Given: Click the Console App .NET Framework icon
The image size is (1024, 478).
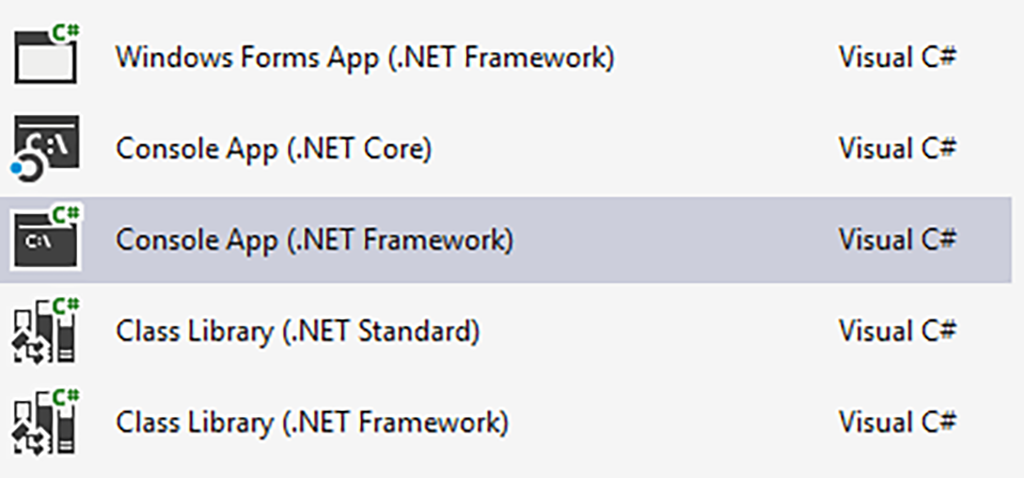Looking at the screenshot, I should point(46,240).
